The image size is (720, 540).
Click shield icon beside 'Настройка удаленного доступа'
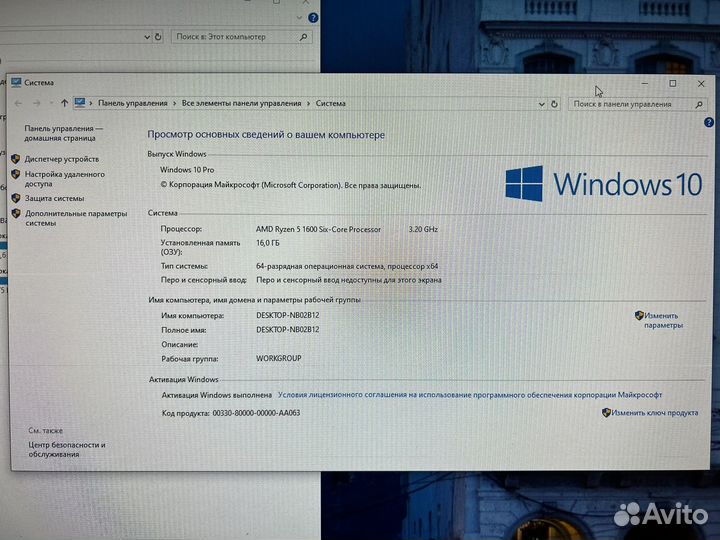click(16, 174)
